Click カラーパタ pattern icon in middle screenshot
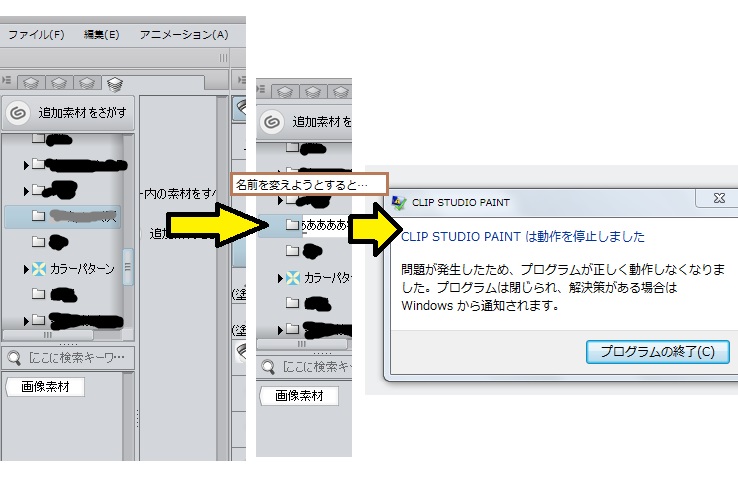 click(x=293, y=278)
